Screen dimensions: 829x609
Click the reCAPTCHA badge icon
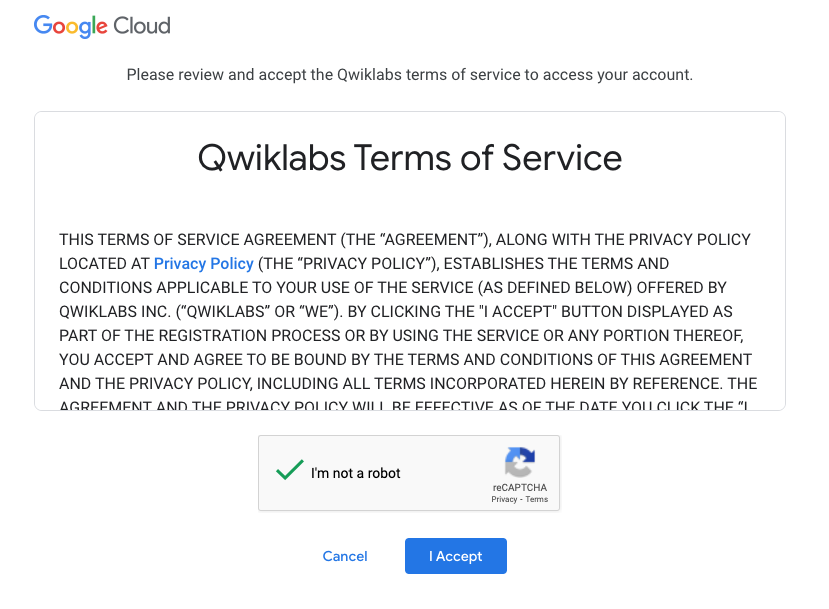[x=519, y=461]
